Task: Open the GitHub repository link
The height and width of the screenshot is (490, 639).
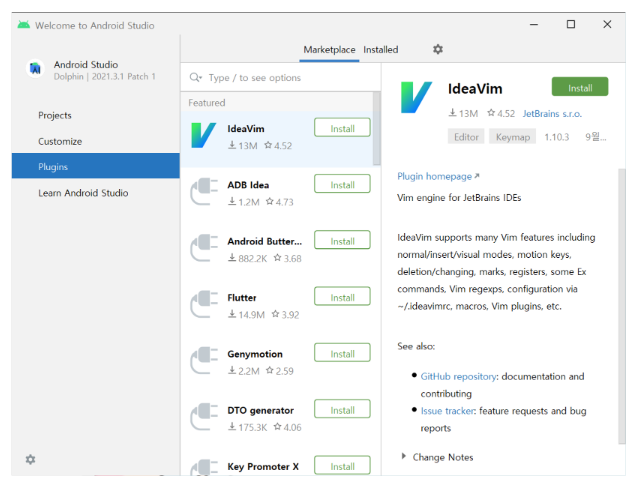Action: click(x=458, y=376)
